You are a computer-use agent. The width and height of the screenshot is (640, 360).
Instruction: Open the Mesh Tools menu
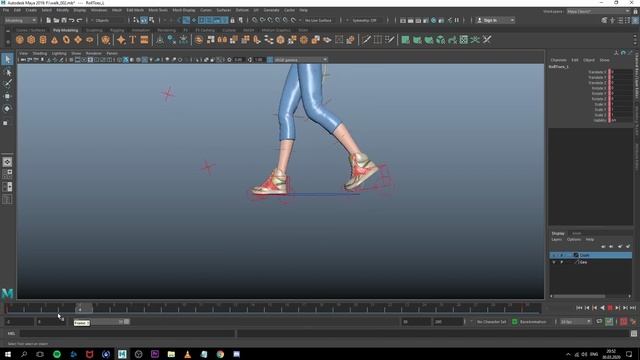[158, 10]
